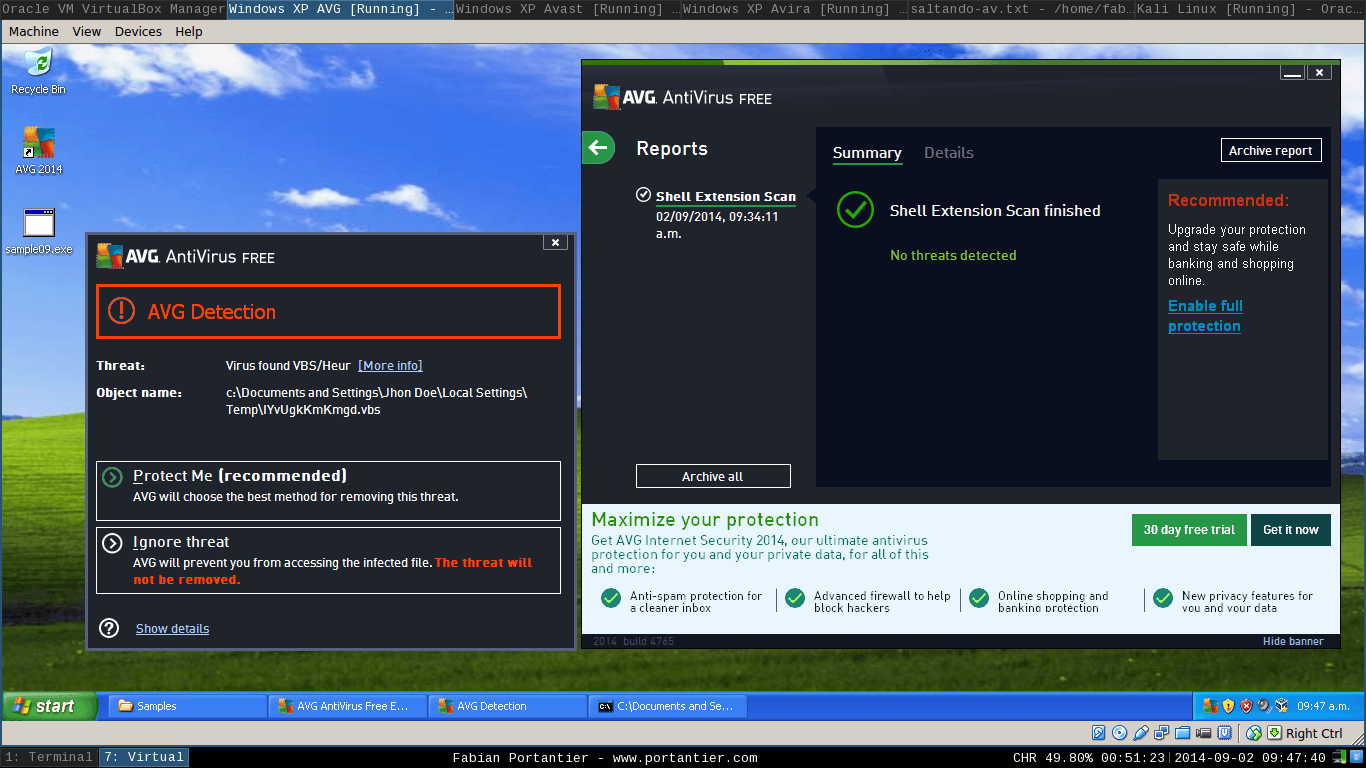The width and height of the screenshot is (1366, 768).
Task: Select the sample09.exe desktop file
Action: 39,231
